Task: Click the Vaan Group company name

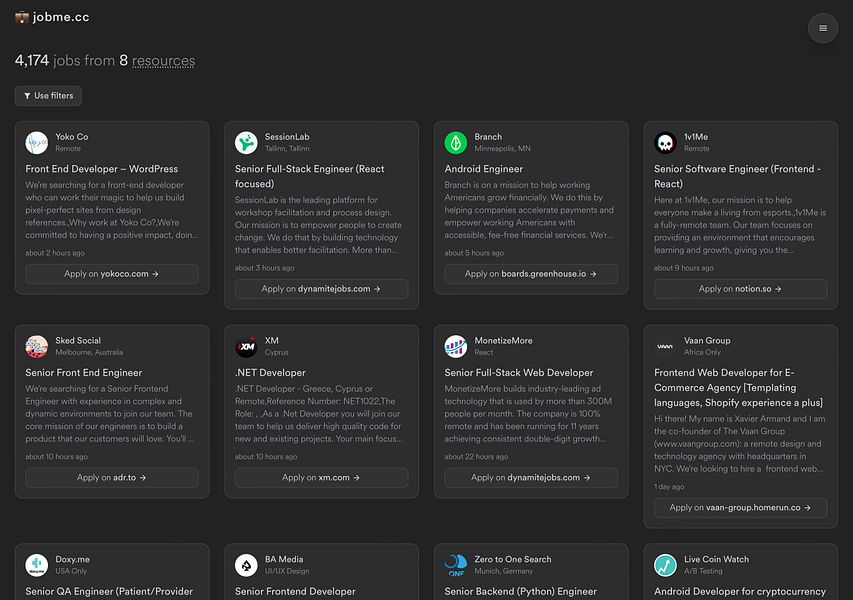Action: click(707, 341)
